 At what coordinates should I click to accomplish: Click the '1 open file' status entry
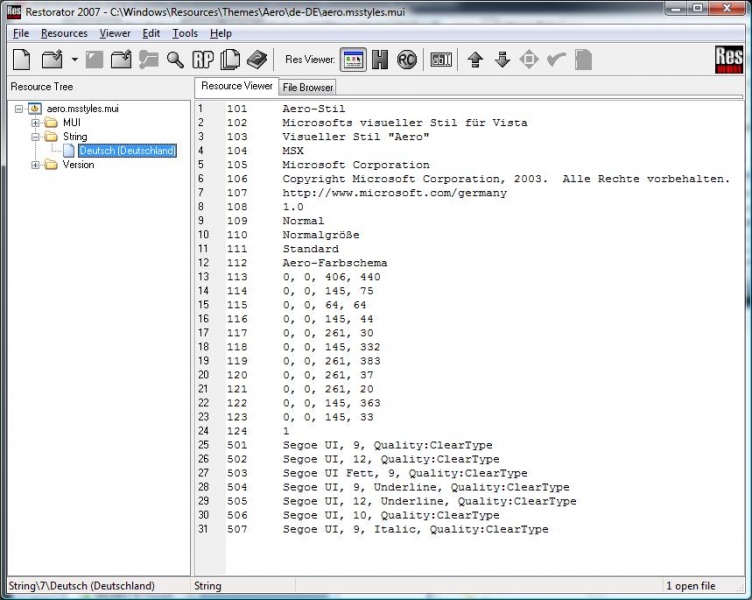coord(691,586)
